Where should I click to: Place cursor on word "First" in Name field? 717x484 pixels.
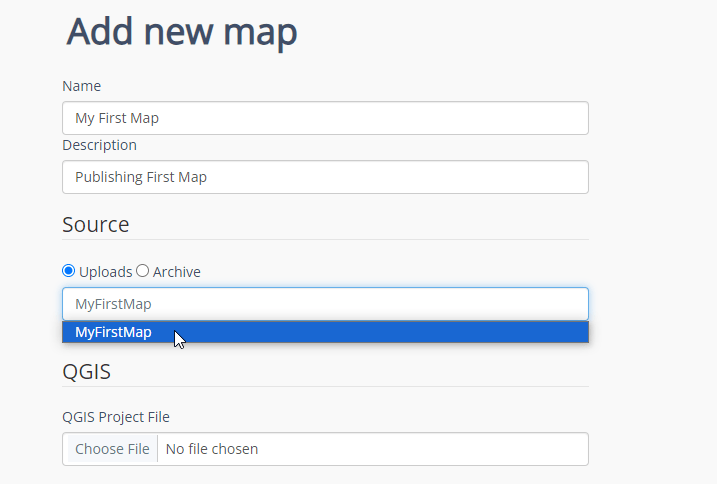click(112, 118)
